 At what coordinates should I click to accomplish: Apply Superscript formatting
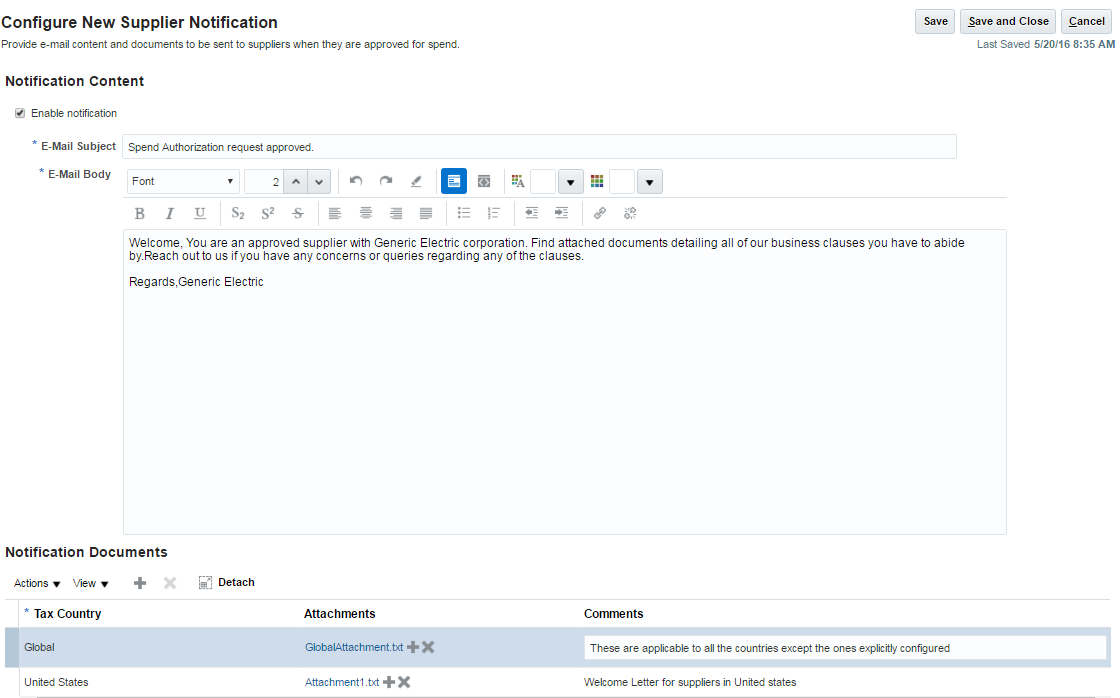click(x=268, y=213)
